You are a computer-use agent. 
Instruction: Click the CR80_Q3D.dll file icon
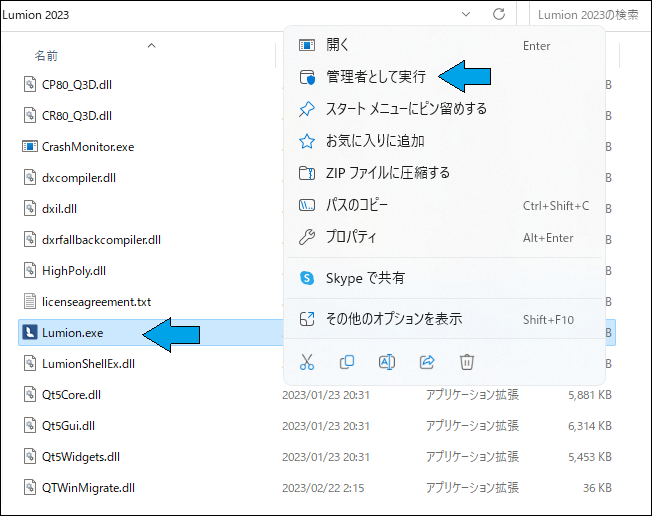click(x=30, y=116)
